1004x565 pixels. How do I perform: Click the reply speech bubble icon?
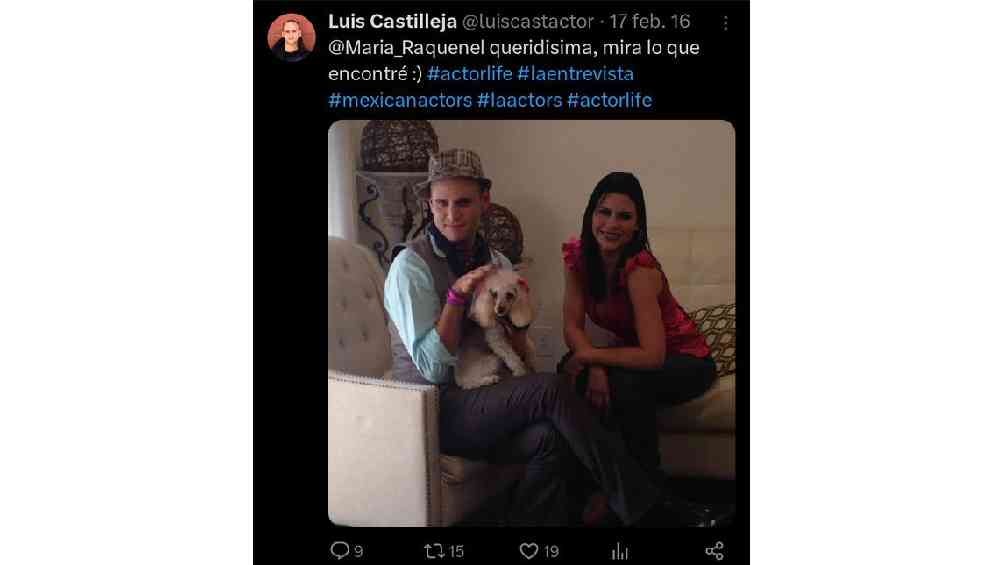click(339, 550)
